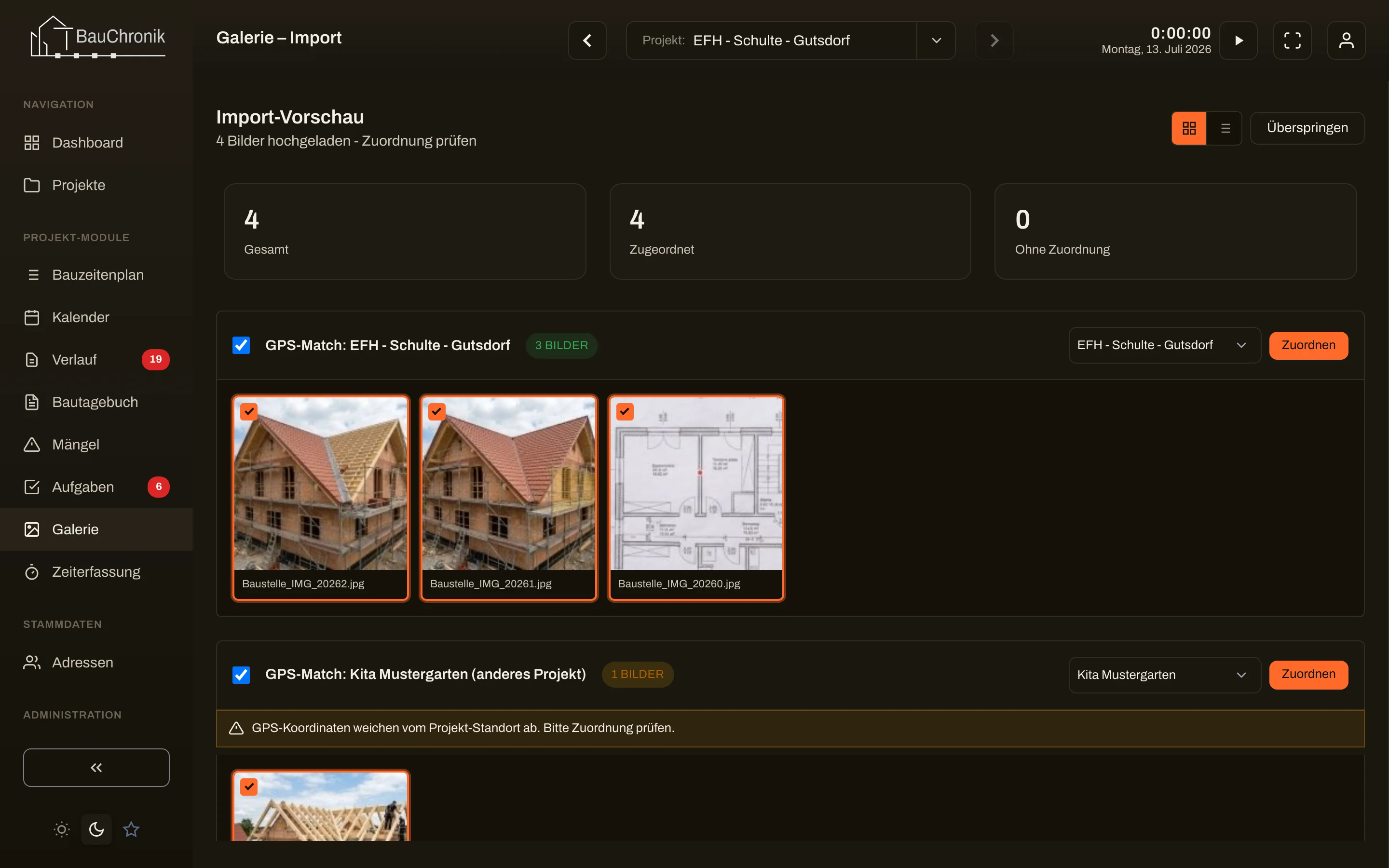Click Zuordnen for the Kita Mustergarten group
This screenshot has height=868, width=1389.
[1308, 675]
